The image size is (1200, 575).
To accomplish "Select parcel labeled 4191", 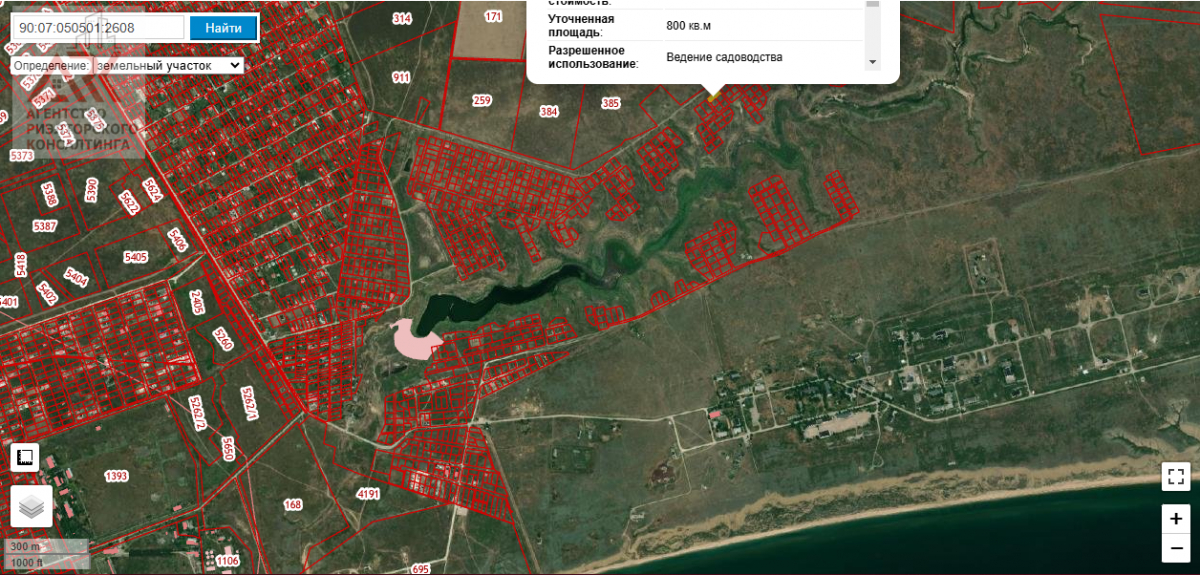I will click(x=368, y=494).
